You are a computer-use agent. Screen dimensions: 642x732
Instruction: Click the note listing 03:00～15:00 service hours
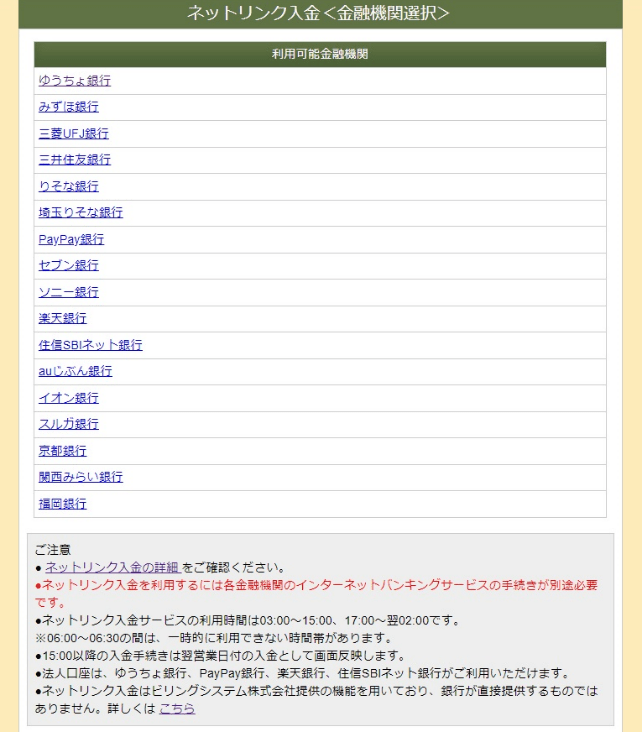pyautogui.click(x=249, y=620)
